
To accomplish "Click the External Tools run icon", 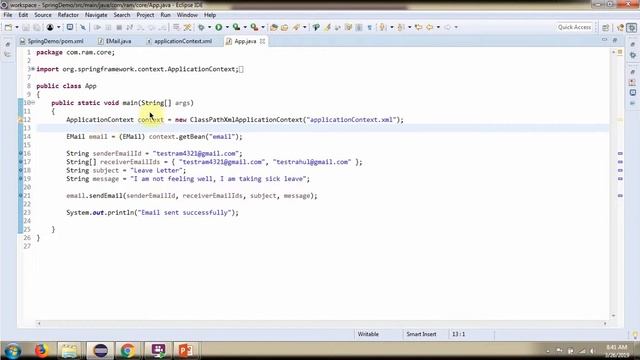I will (x=254, y=27).
